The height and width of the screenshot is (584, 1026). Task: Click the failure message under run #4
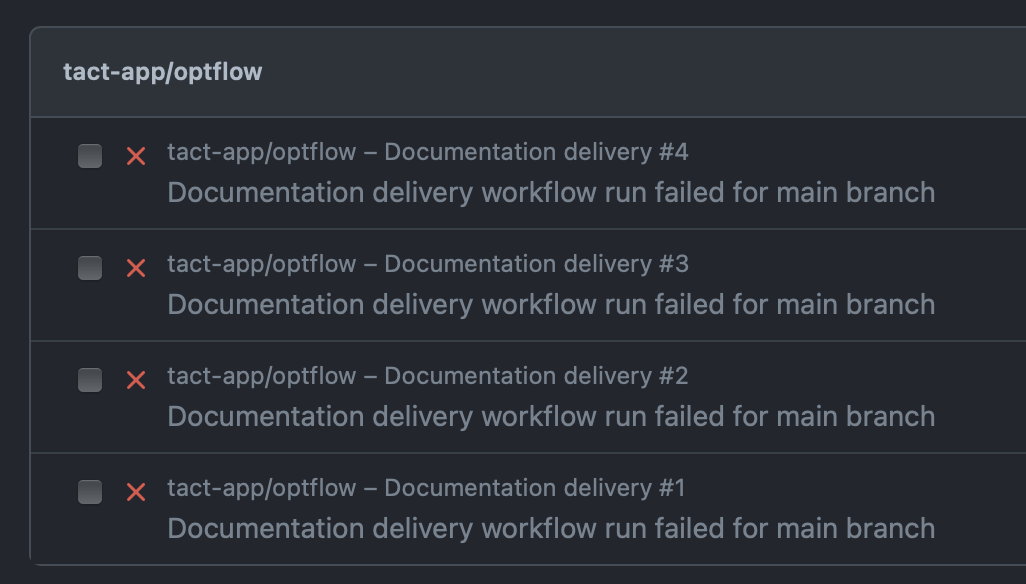point(550,192)
